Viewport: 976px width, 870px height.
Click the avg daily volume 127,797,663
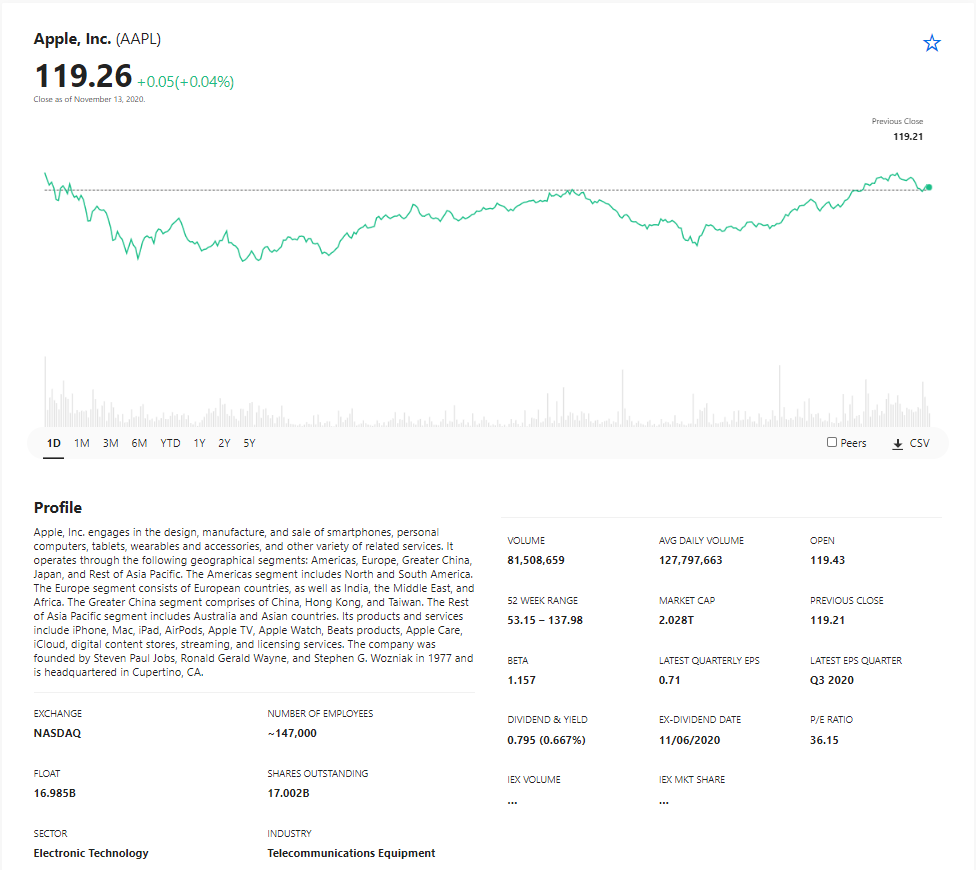(x=690, y=560)
